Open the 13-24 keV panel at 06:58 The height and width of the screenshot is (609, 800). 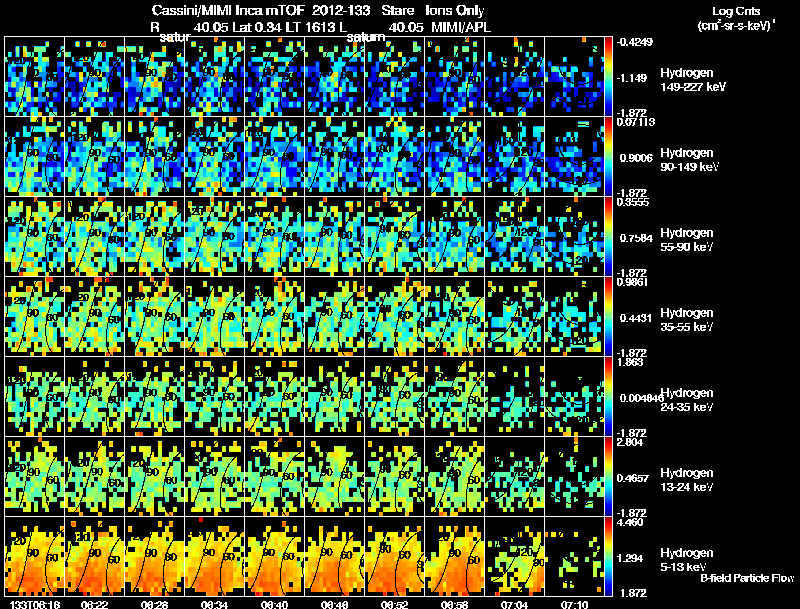pyautogui.click(x=455, y=477)
